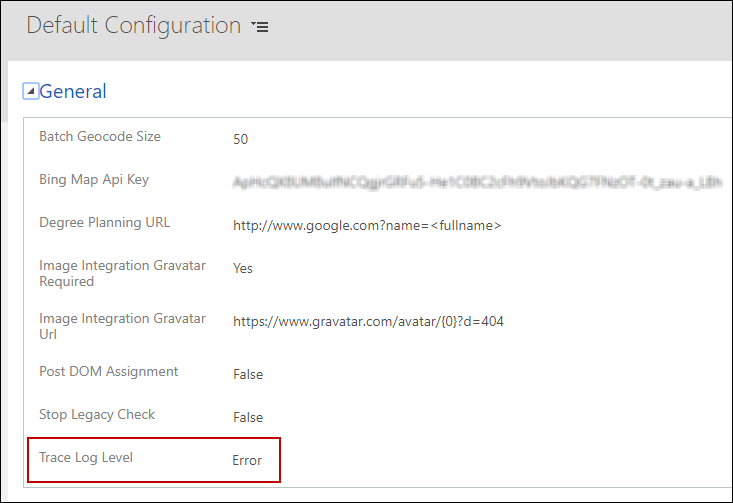Click the Degree Planning URL google.com value
The height and width of the screenshot is (503, 733).
tap(366, 225)
